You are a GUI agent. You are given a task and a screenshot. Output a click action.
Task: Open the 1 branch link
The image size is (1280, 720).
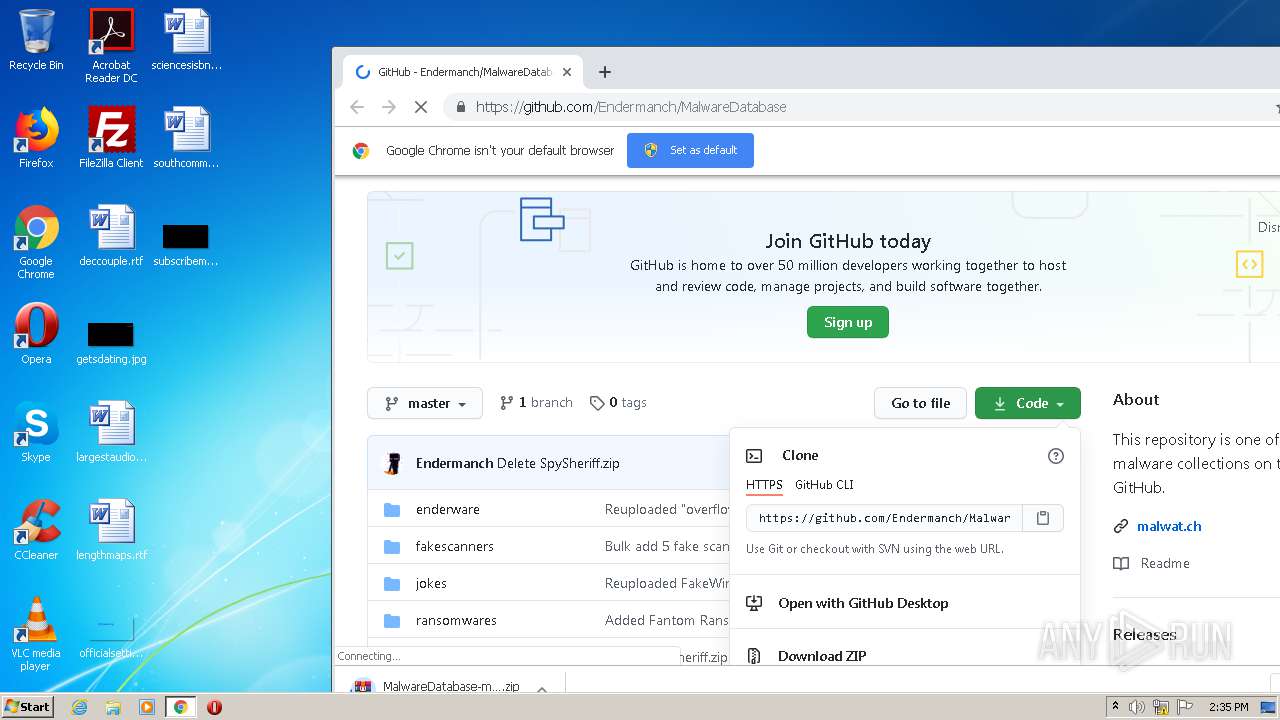[536, 403]
